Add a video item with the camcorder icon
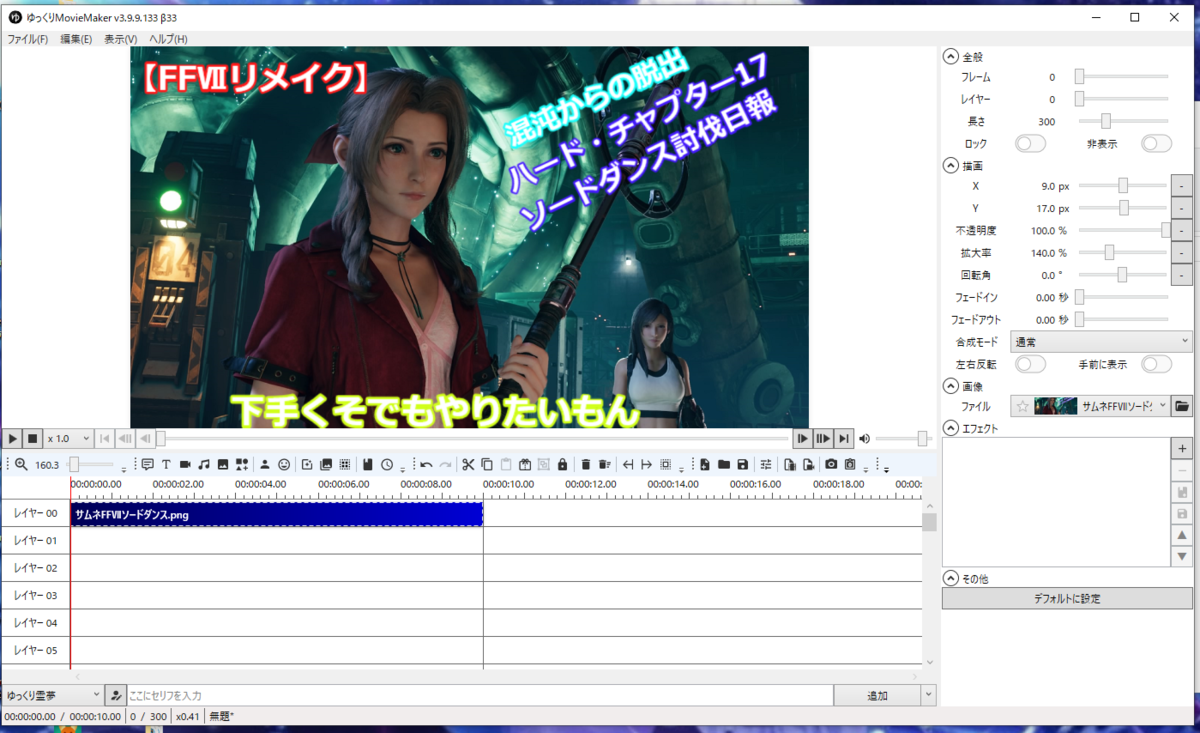Viewport: 1200px width, 733px height. coord(185,465)
